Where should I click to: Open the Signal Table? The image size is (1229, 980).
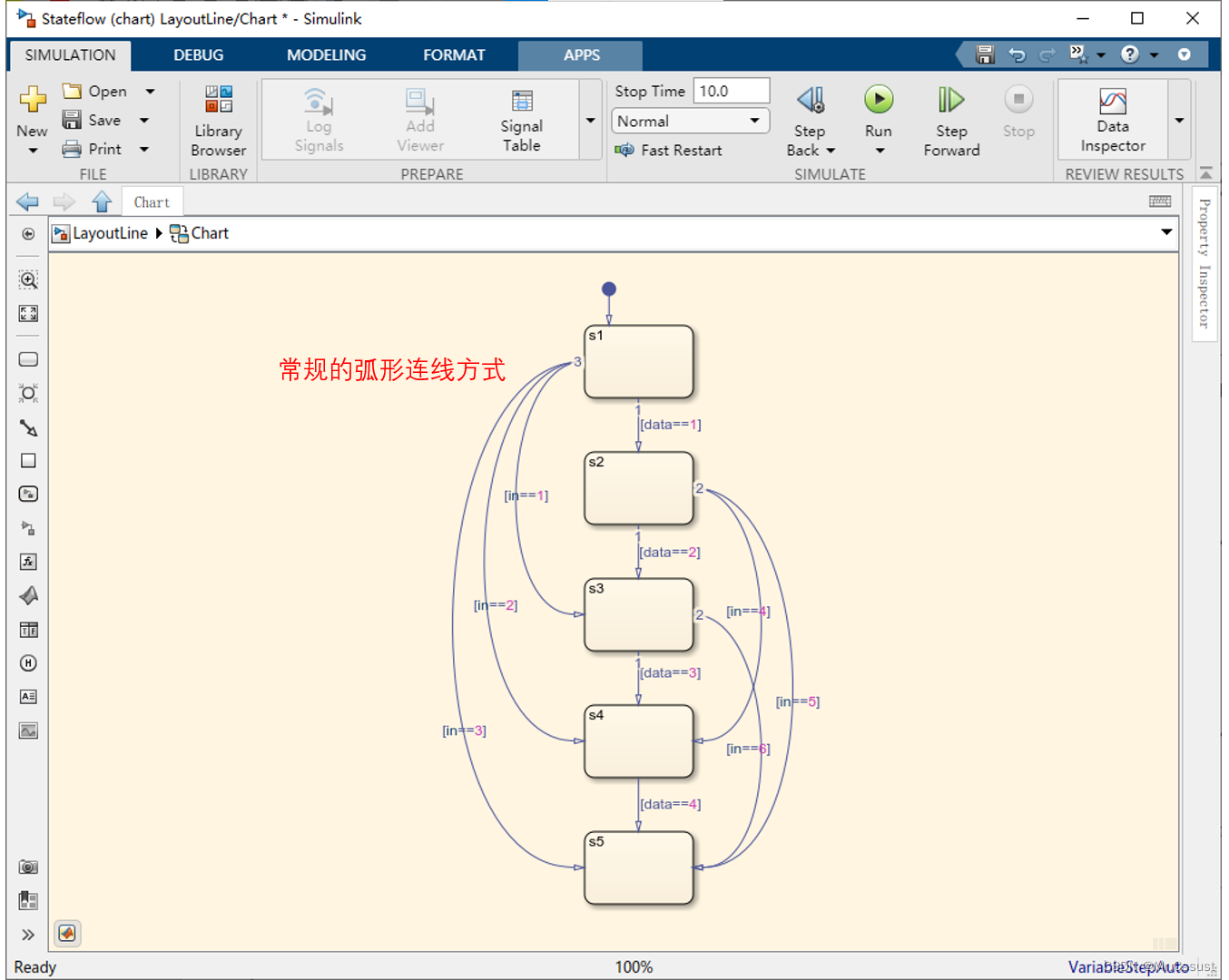click(521, 120)
